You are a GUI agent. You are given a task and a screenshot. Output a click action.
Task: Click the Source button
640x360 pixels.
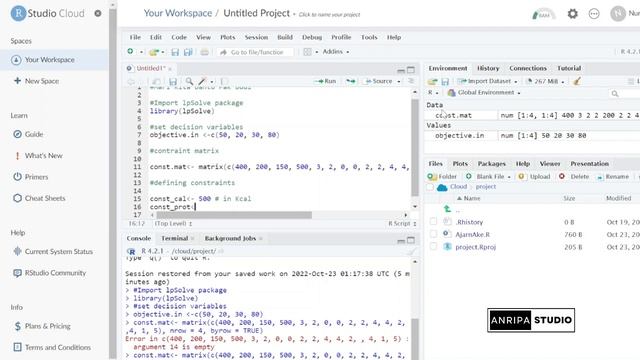click(x=379, y=81)
